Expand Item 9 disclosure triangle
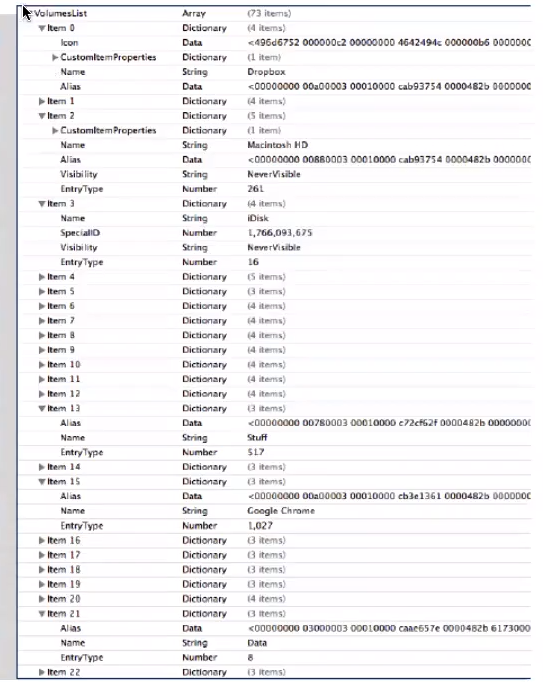The width and height of the screenshot is (543, 682). 42,350
